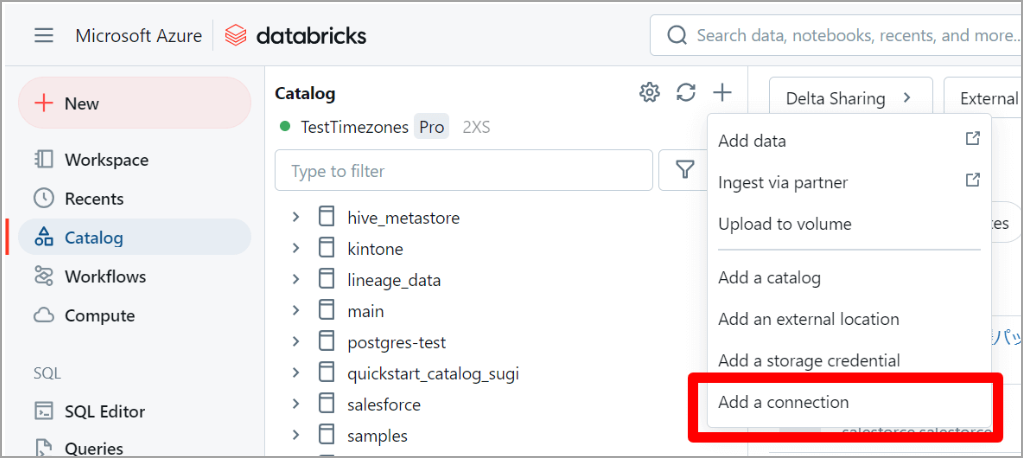This screenshot has width=1023, height=458.
Task: Open the hamburger navigation menu
Action: point(43,36)
